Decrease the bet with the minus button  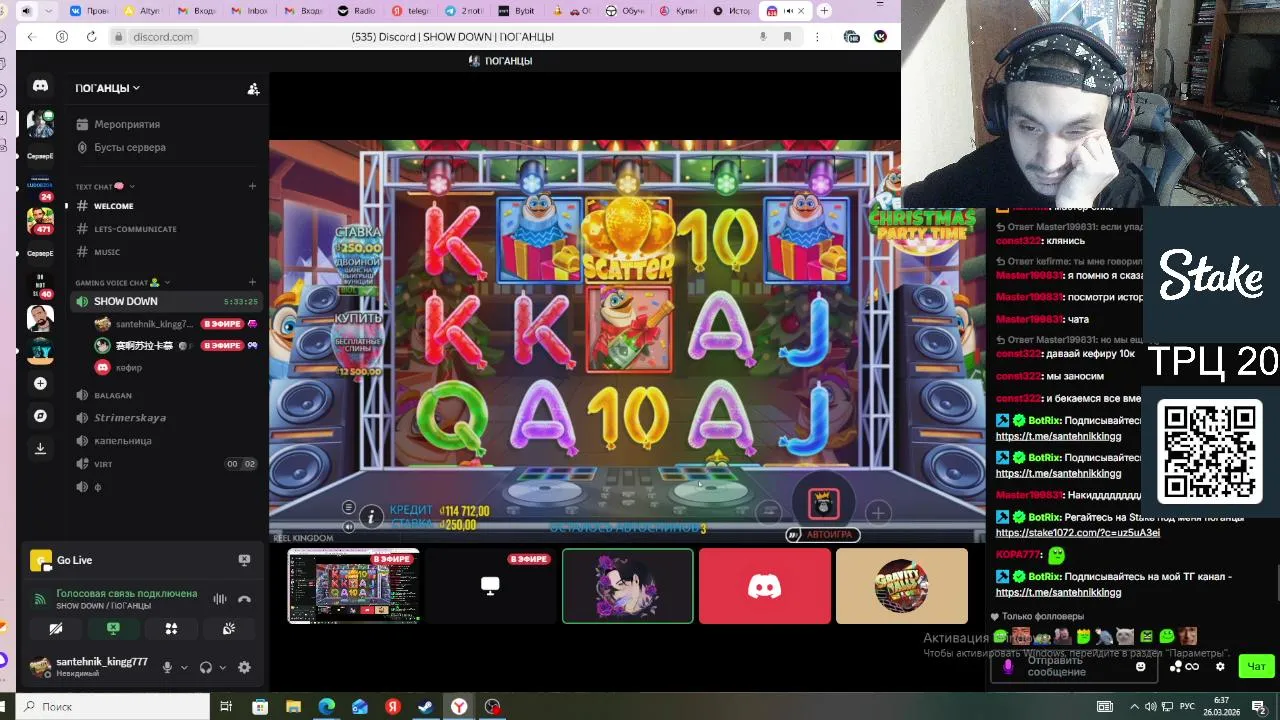[x=769, y=513]
